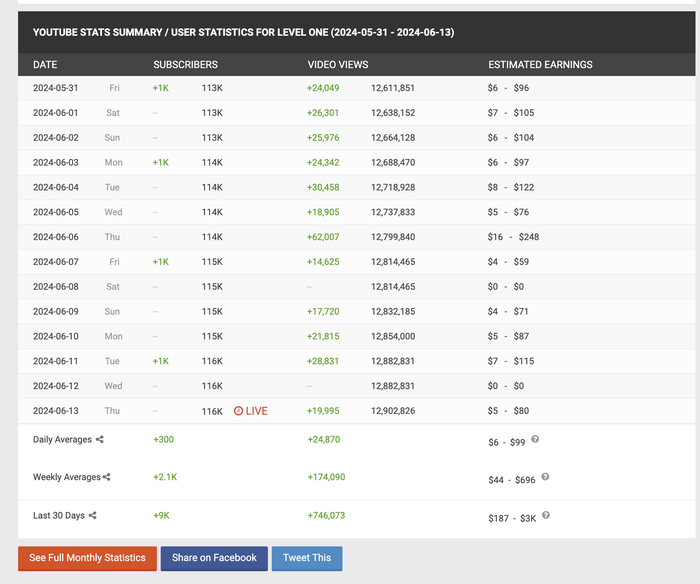Click the Weekly Averages +174,090 views value
Screen dimensions: 700x584
coord(326,477)
